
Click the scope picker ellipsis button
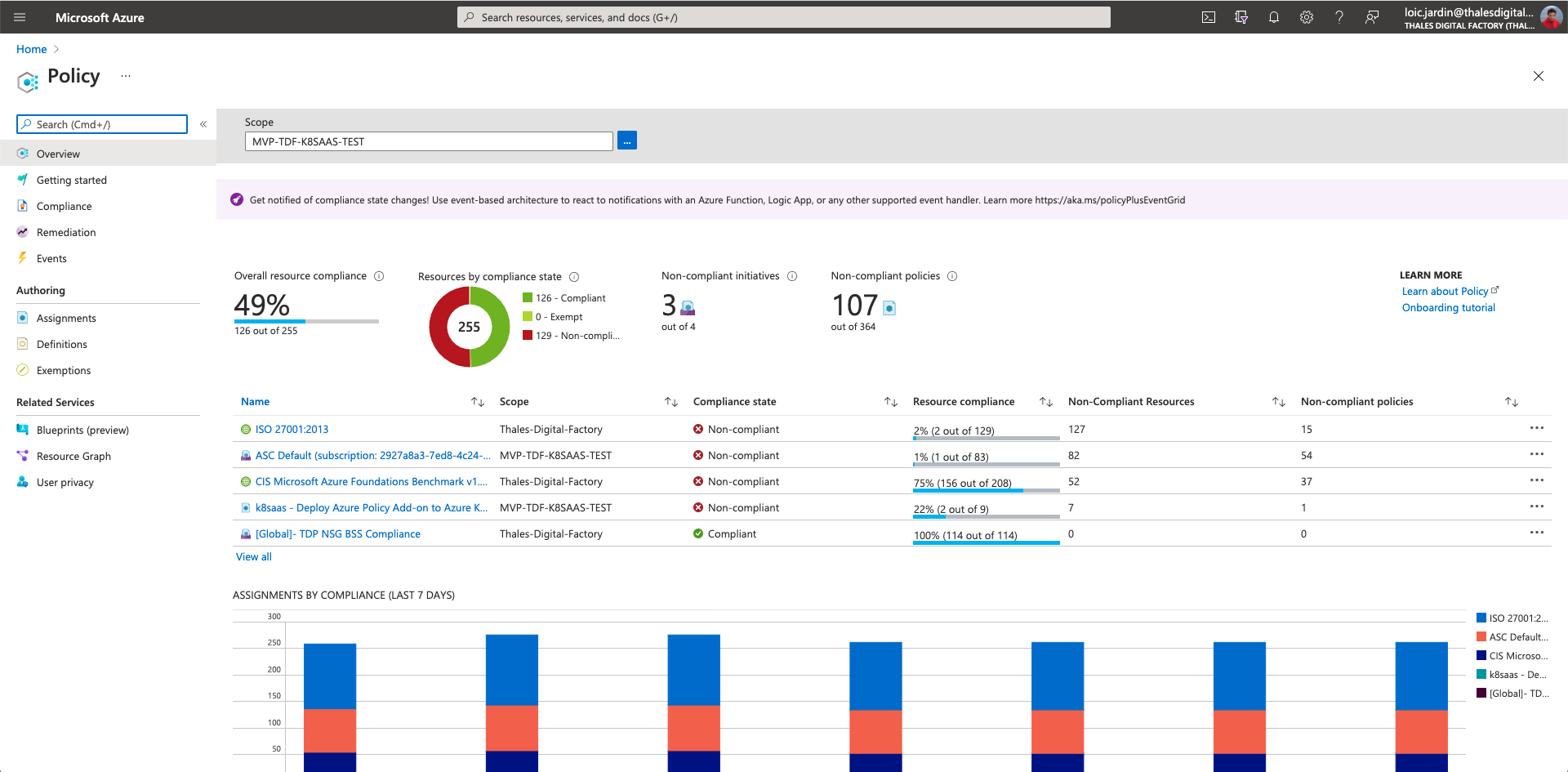click(x=627, y=141)
